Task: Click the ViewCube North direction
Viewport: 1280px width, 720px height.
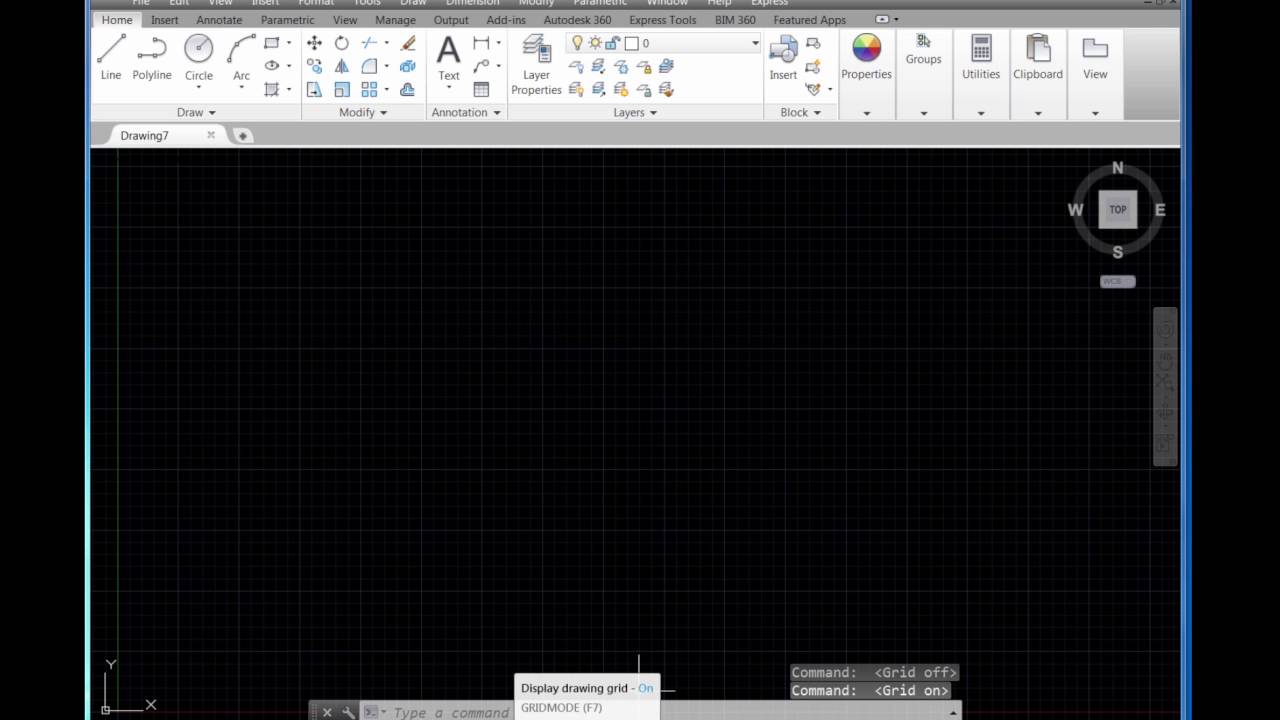Action: (1118, 168)
